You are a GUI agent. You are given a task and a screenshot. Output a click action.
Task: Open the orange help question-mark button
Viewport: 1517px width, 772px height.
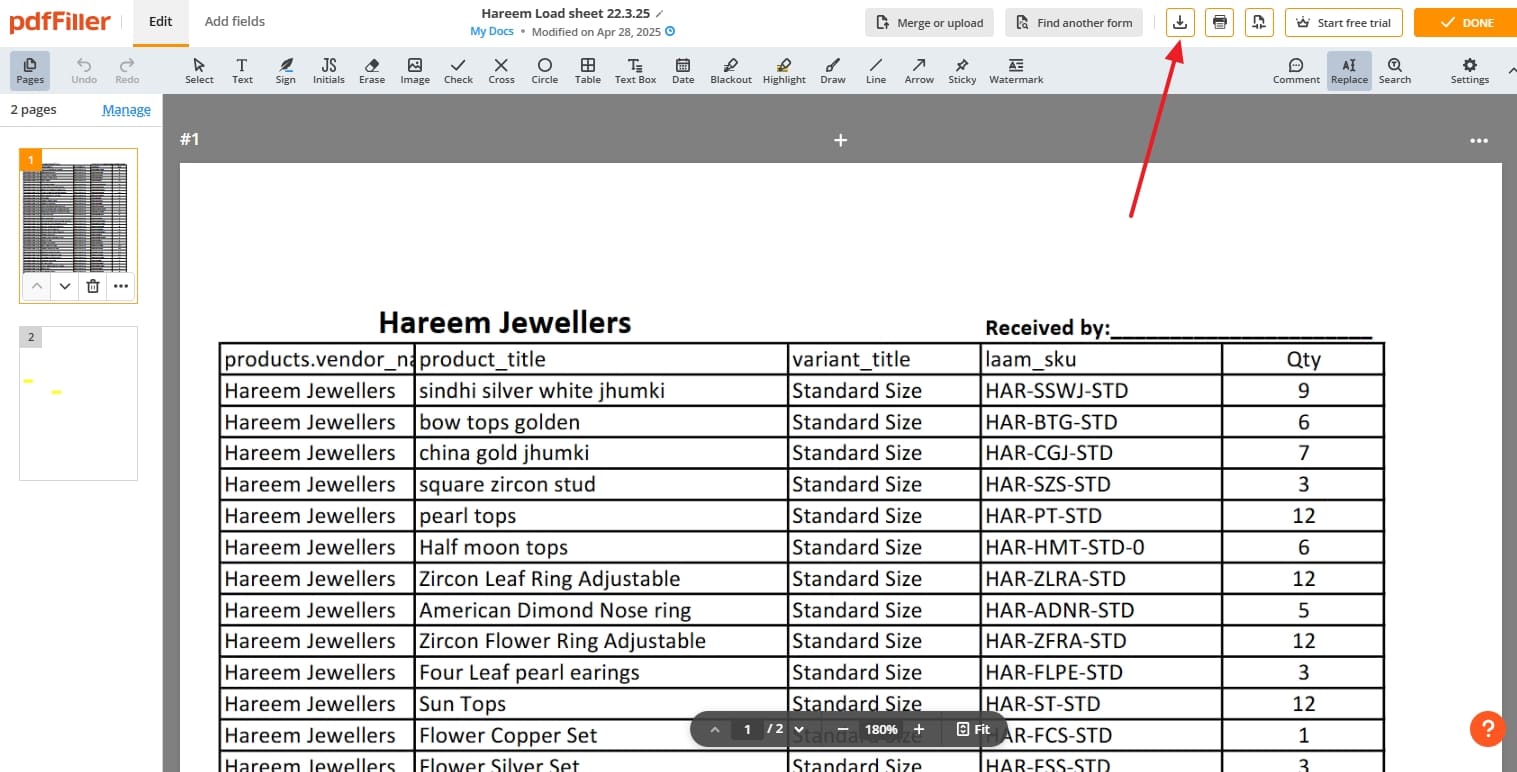pos(1487,728)
